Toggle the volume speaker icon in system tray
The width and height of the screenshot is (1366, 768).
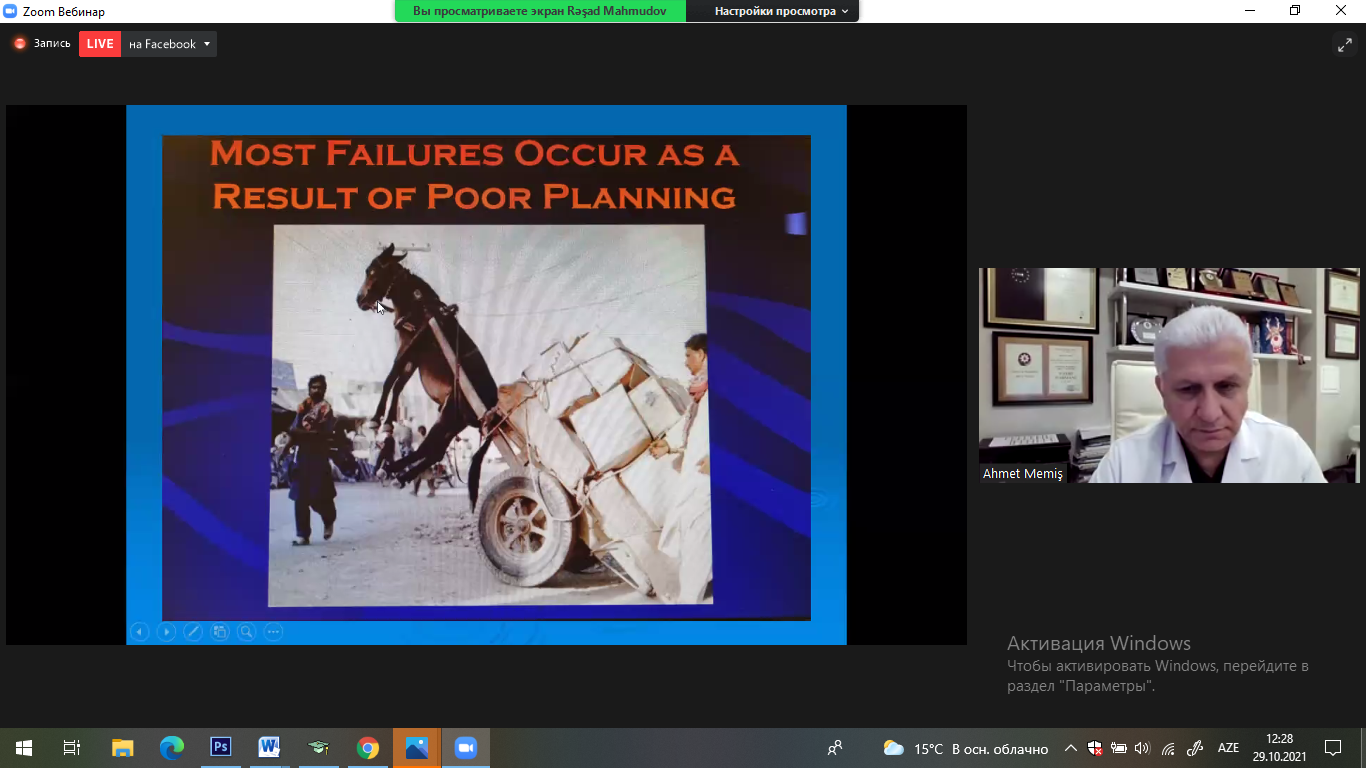point(1143,748)
